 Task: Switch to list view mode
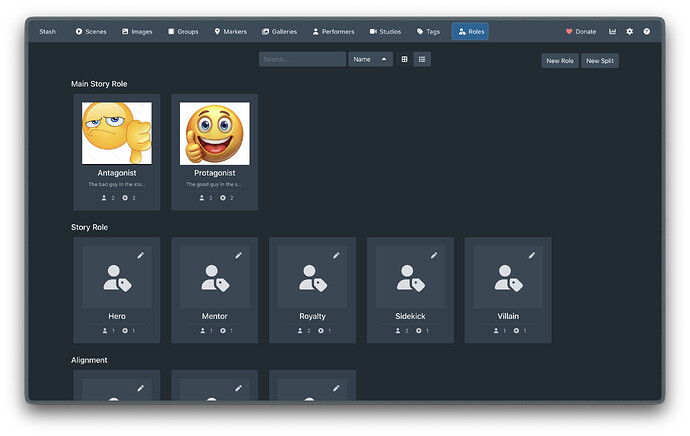(422, 59)
